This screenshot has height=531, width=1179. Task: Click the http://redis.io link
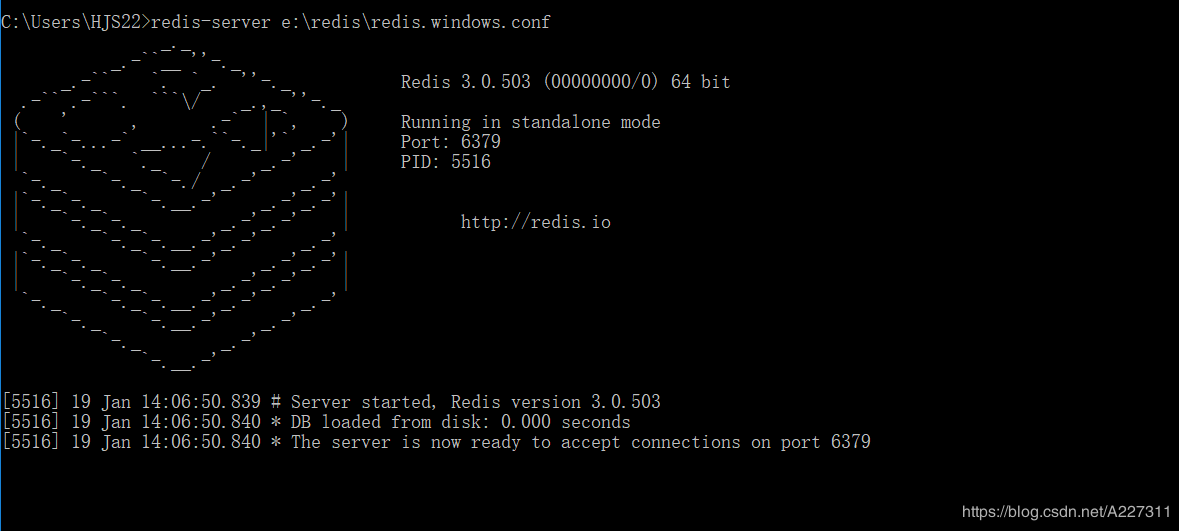click(x=535, y=222)
